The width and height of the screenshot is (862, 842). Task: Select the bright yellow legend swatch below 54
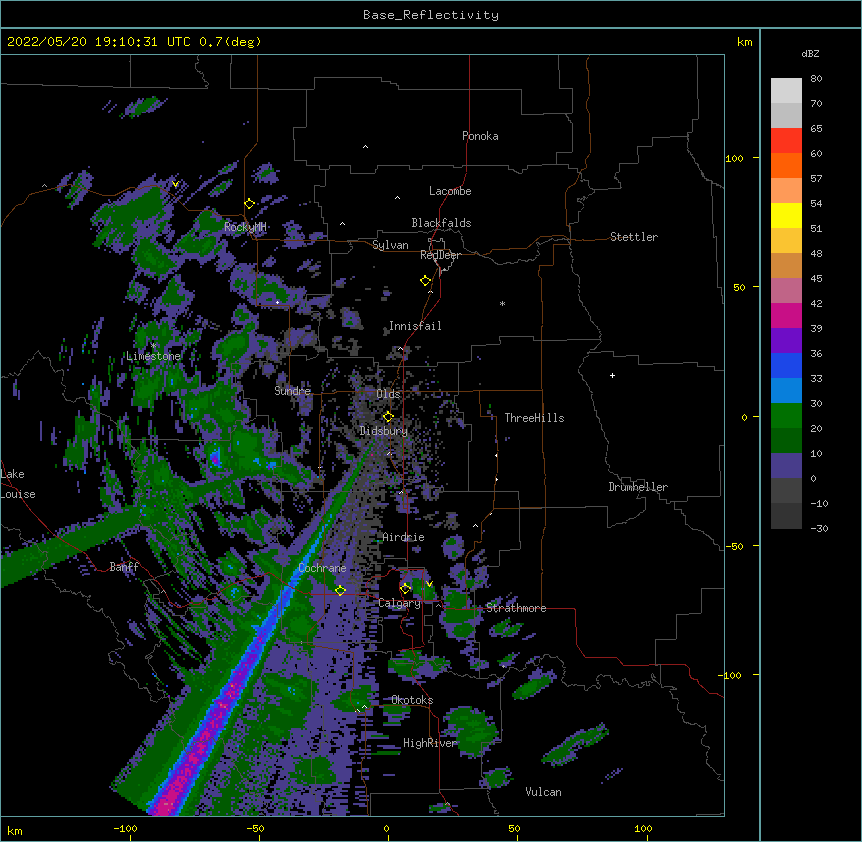click(786, 215)
